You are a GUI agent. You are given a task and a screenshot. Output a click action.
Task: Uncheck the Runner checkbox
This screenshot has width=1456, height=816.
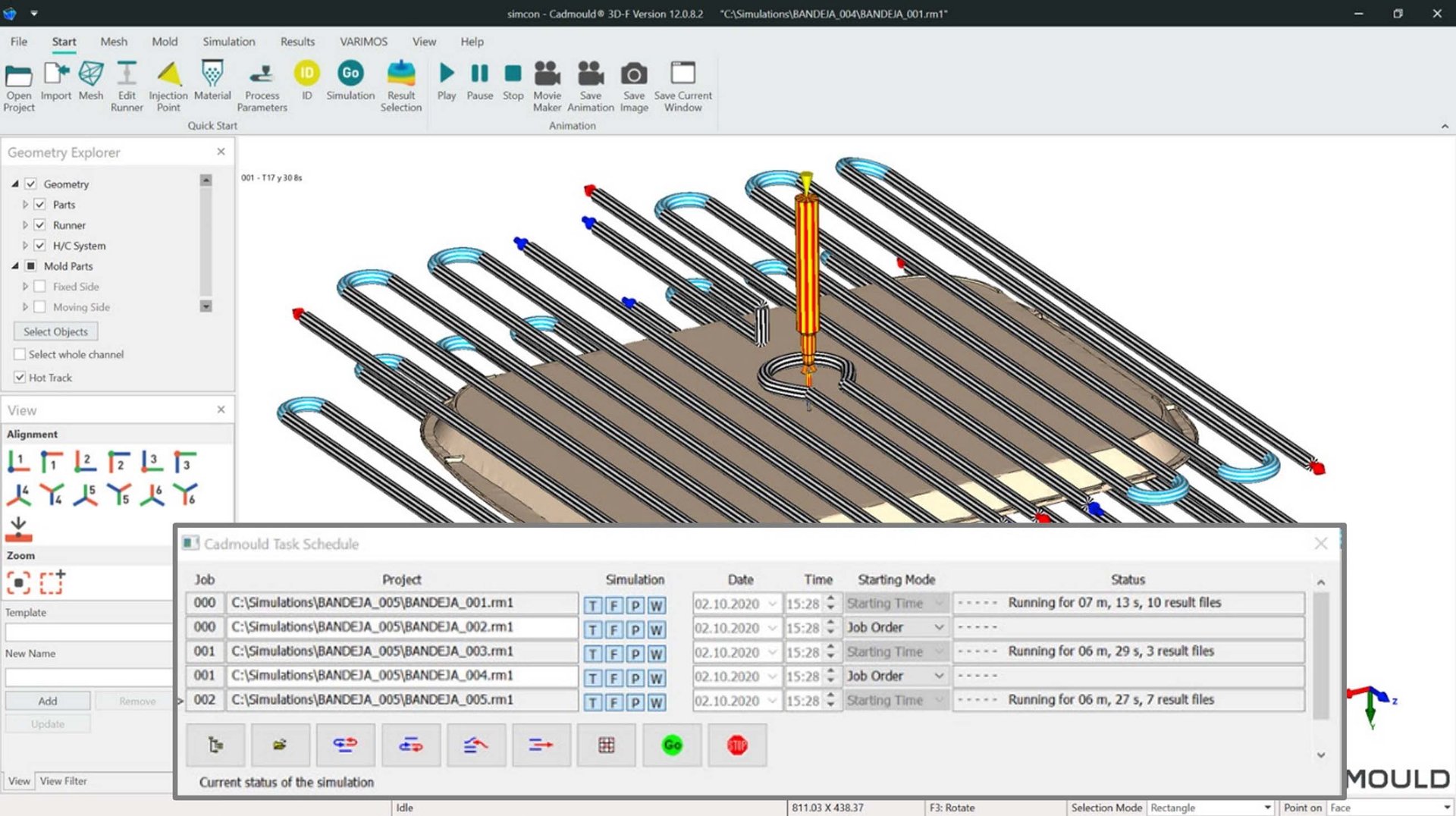click(x=40, y=224)
